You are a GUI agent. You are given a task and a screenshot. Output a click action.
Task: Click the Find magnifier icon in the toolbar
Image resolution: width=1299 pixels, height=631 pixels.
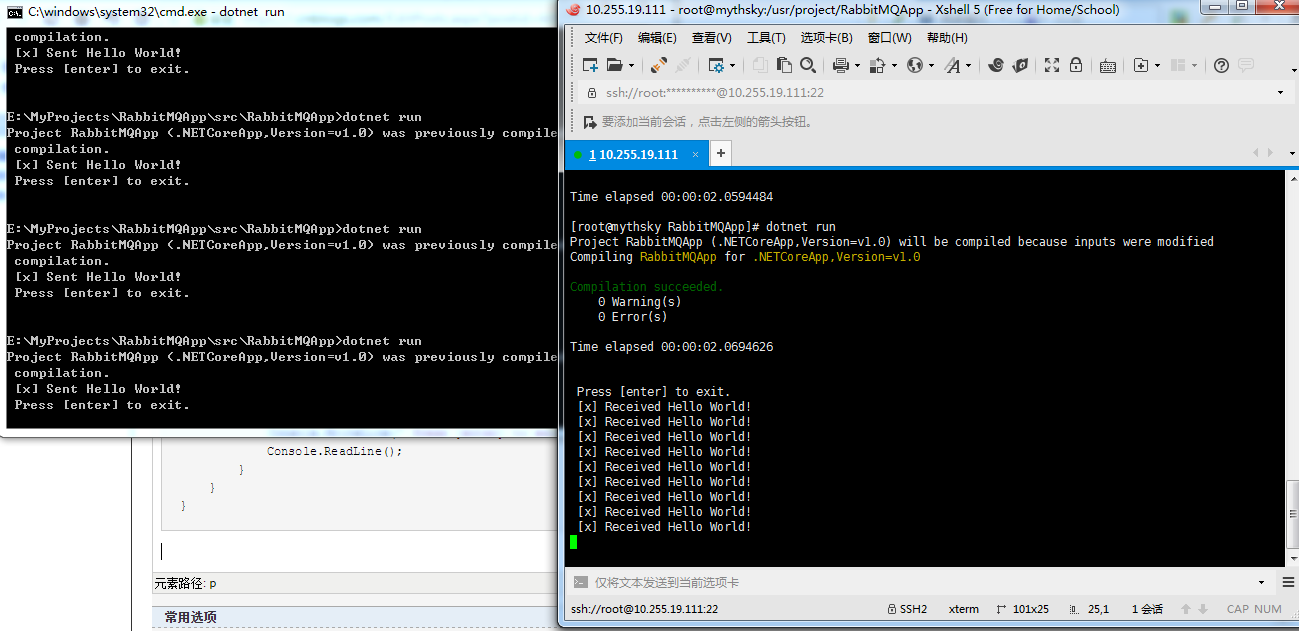pos(808,64)
